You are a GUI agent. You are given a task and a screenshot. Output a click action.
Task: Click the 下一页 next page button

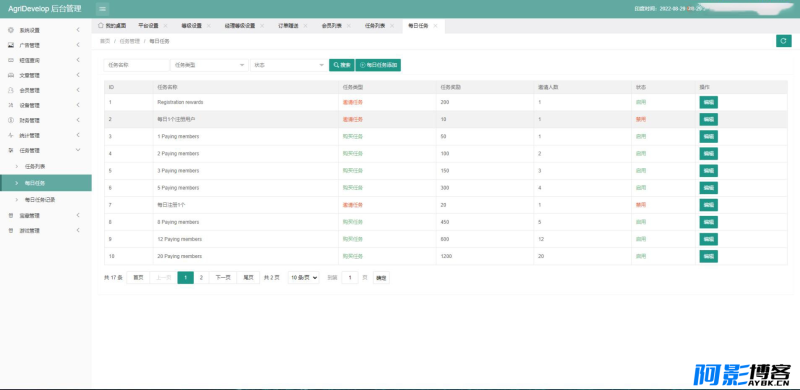coord(223,278)
